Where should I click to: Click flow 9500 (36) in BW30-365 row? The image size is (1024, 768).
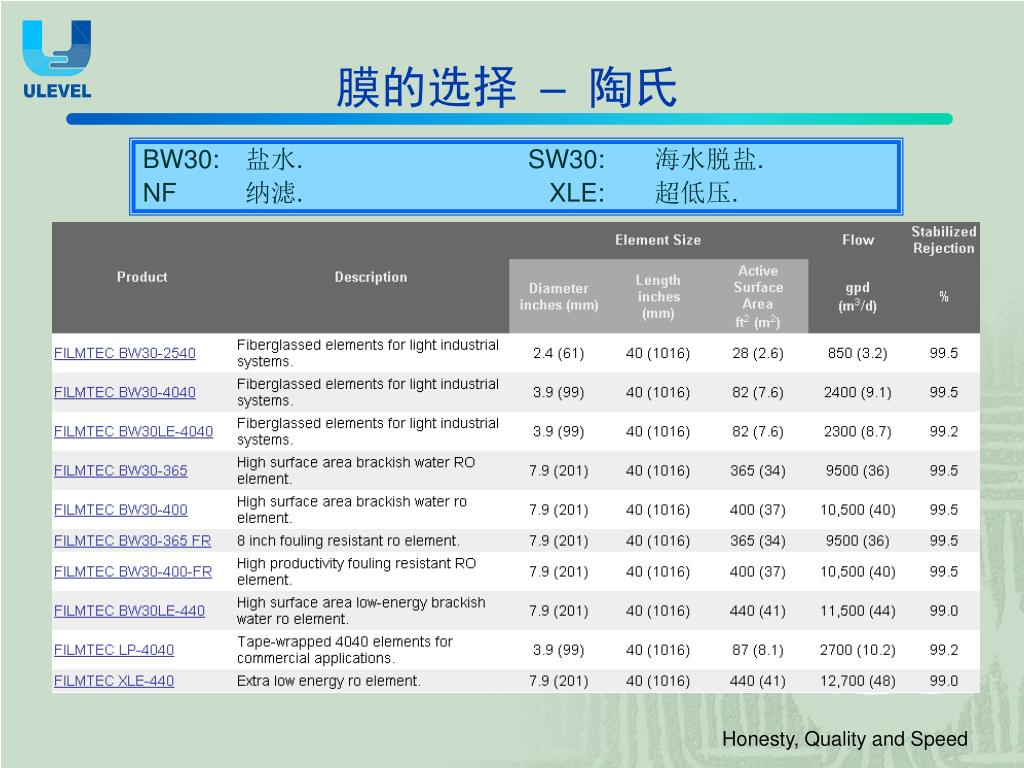[857, 471]
